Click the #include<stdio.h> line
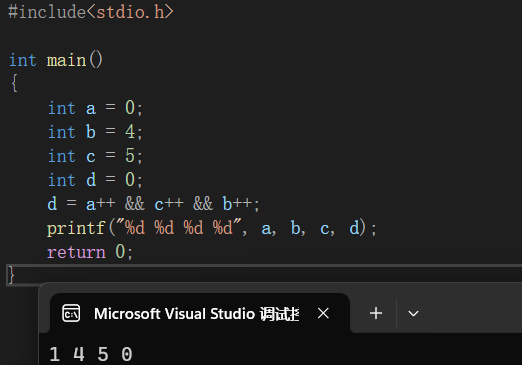This screenshot has height=365, width=522. pos(91,12)
